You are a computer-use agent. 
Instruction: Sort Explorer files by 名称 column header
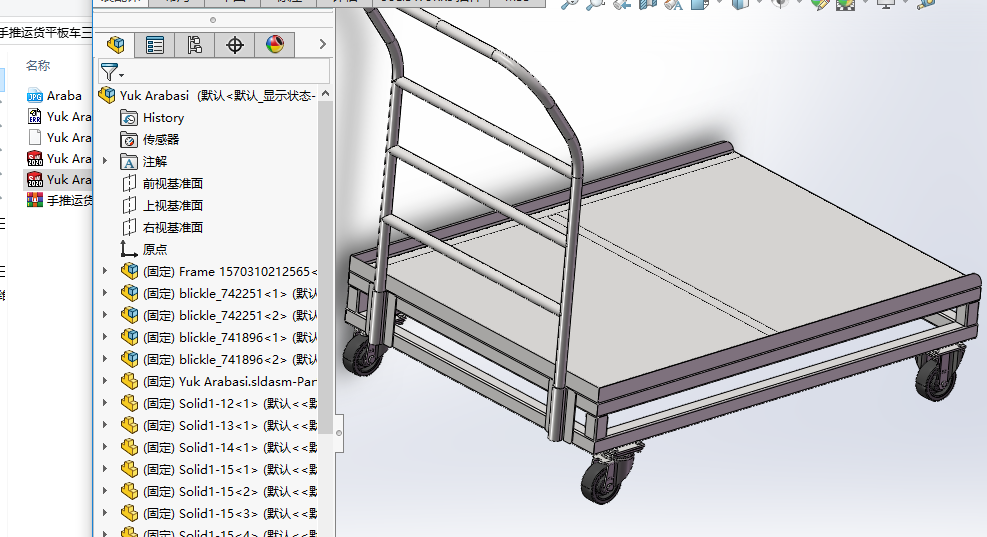[38, 65]
